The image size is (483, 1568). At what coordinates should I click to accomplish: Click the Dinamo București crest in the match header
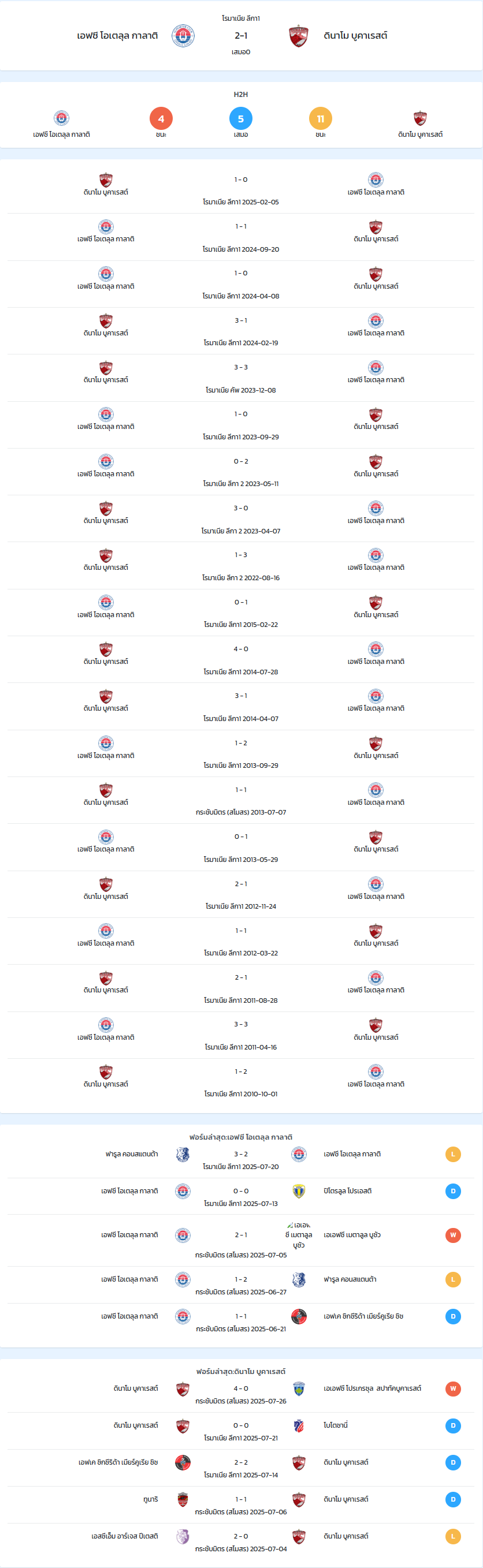299,36
